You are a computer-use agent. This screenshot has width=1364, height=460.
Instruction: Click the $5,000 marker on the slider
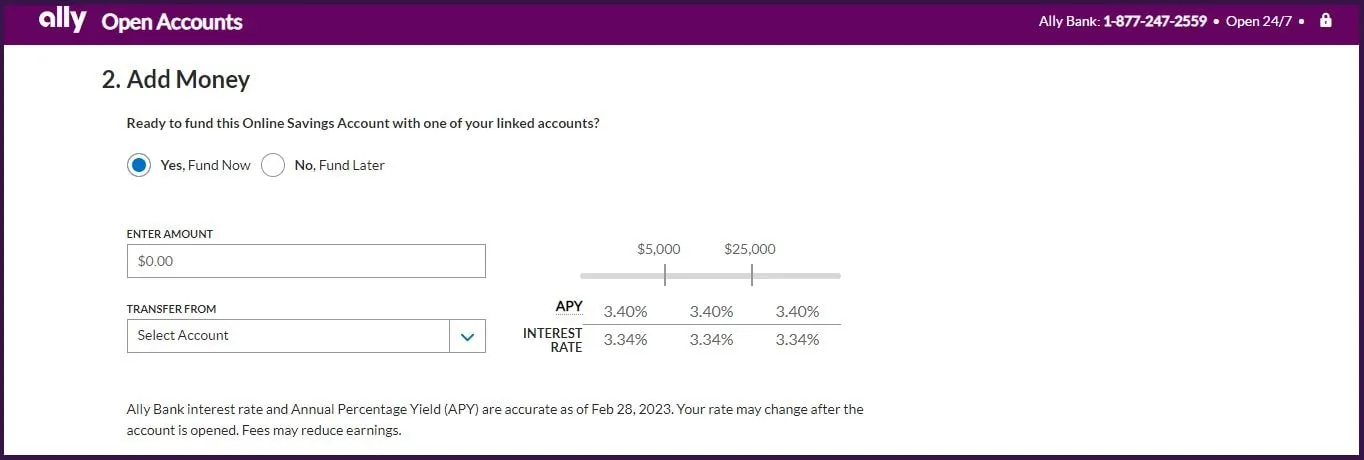[x=664, y=275]
